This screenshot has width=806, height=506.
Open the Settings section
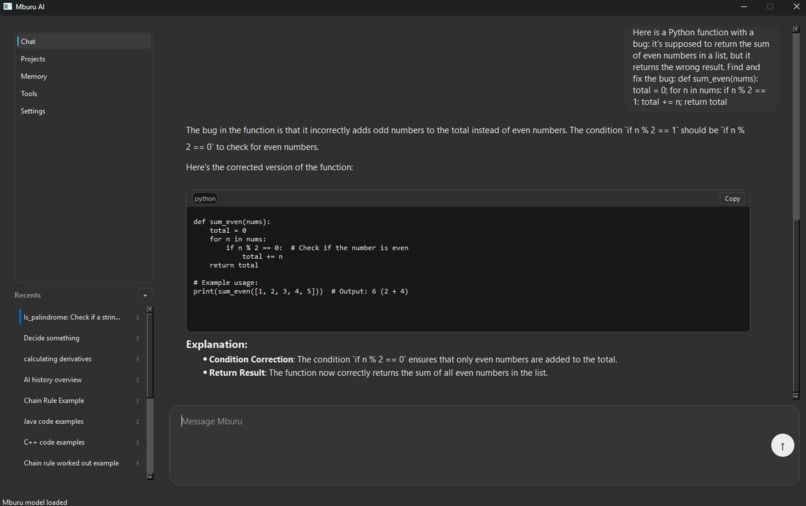[x=83, y=111]
